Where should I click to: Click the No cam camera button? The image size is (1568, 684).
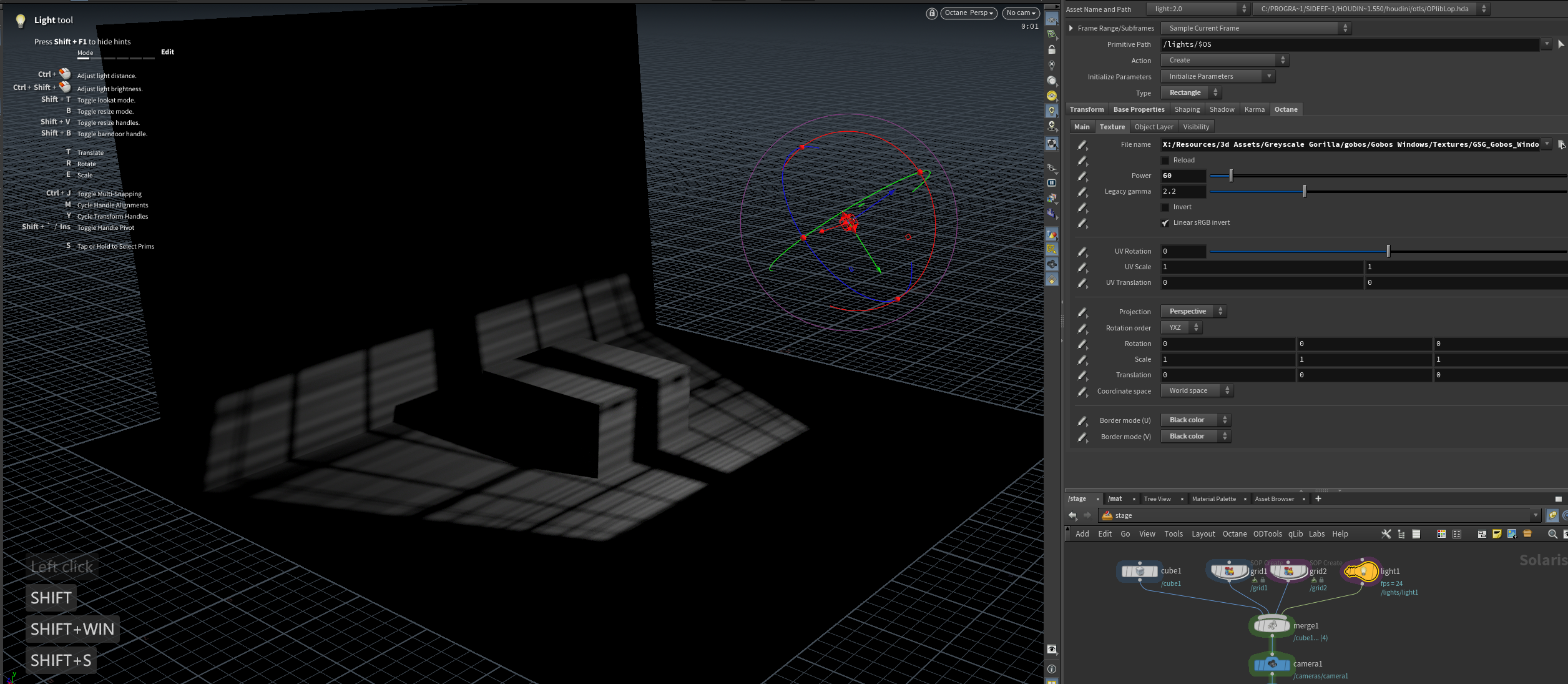pos(1021,13)
